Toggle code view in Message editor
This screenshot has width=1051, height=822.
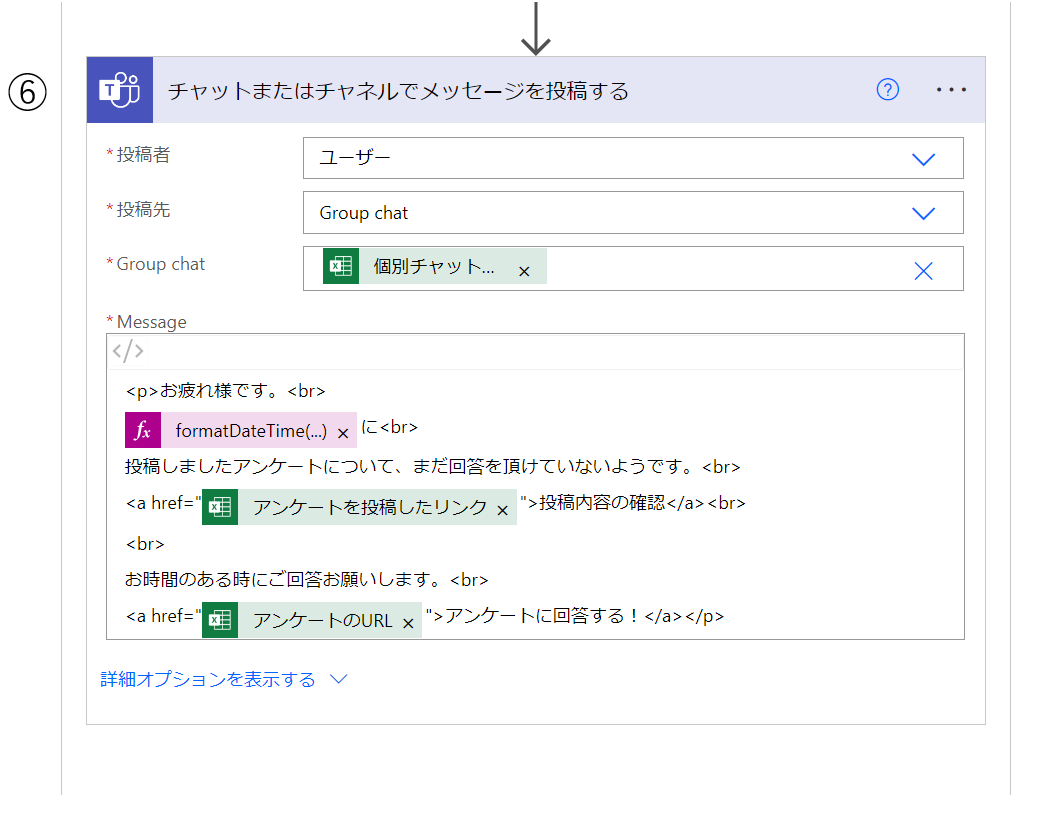coord(127,351)
